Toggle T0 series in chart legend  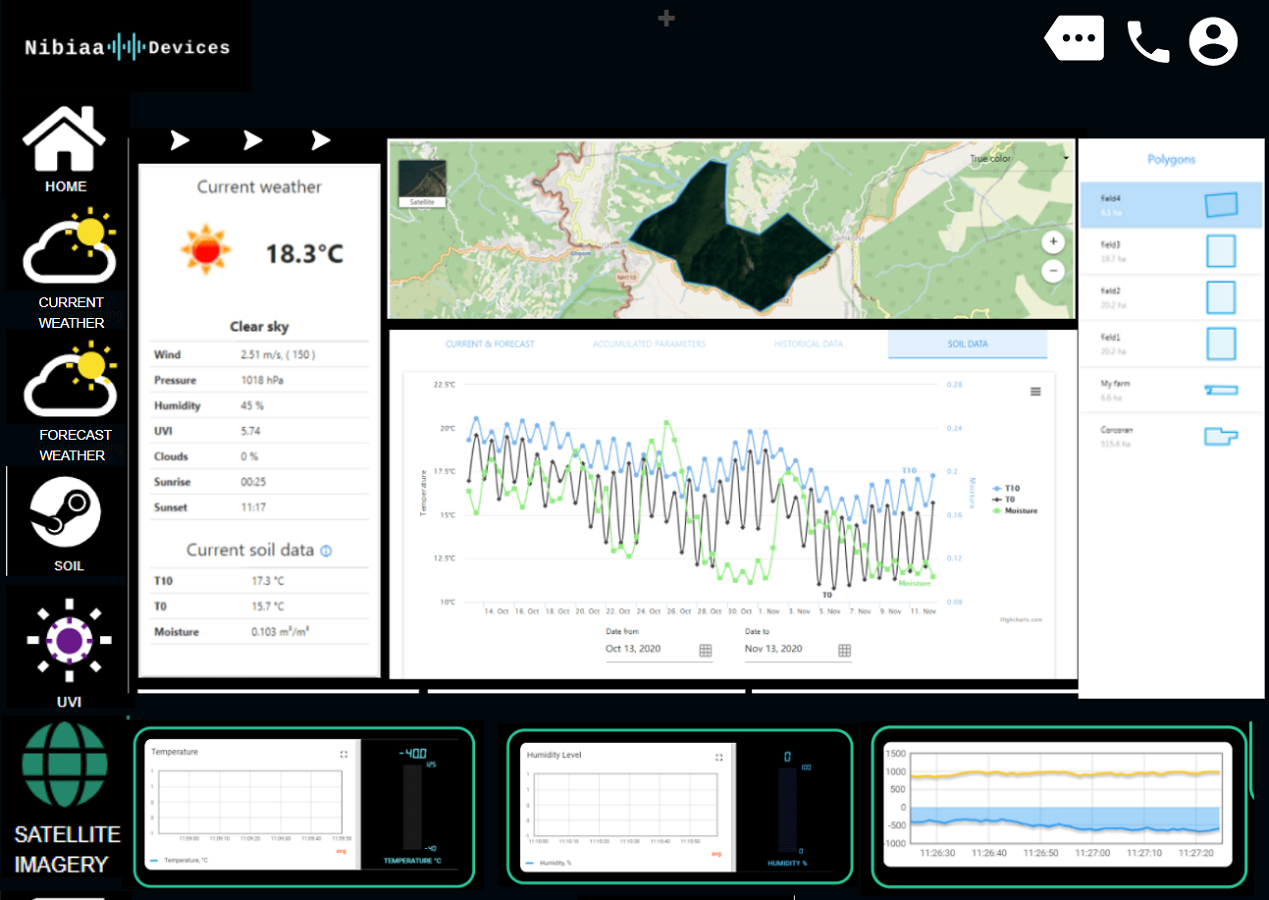pos(1008,499)
